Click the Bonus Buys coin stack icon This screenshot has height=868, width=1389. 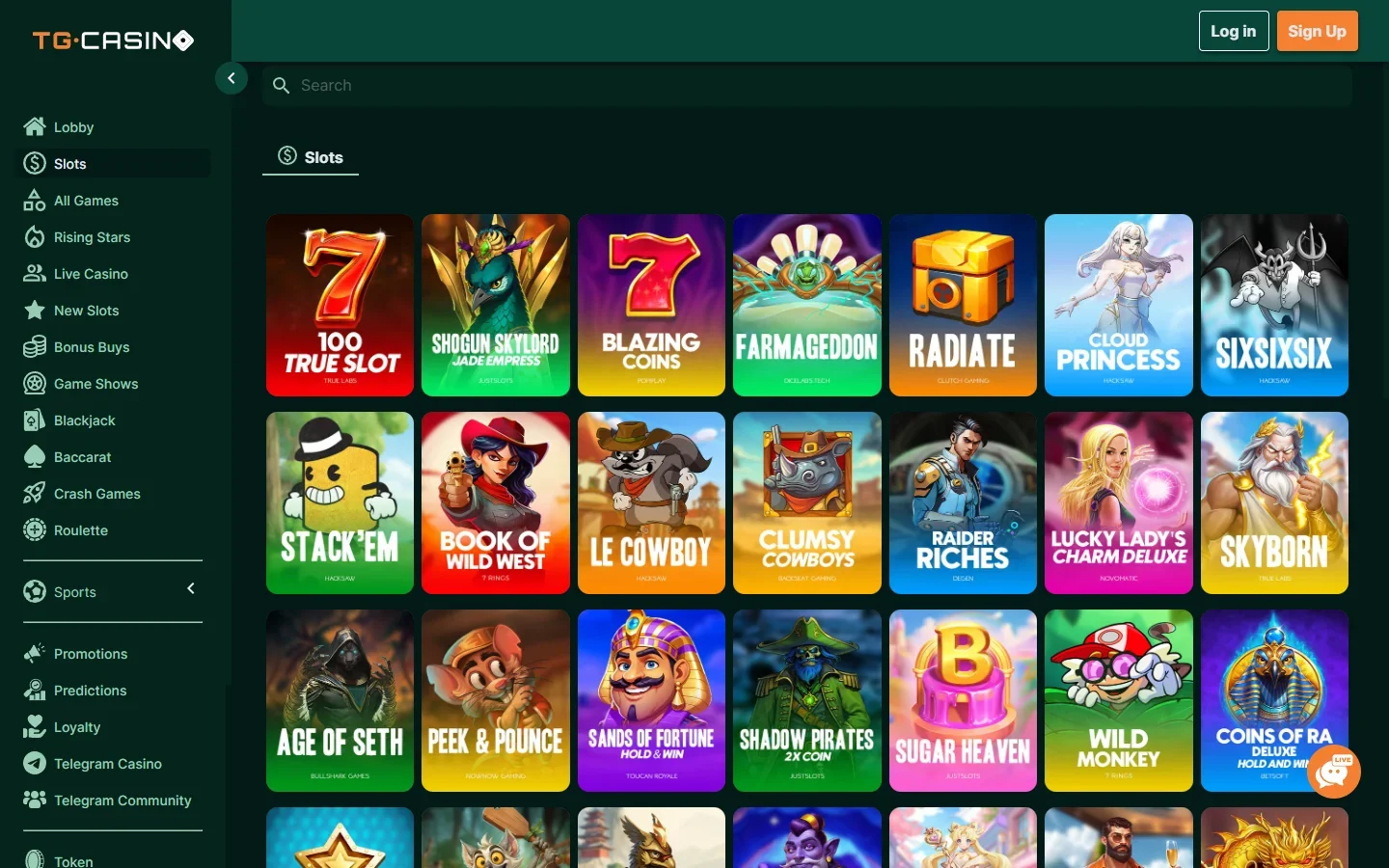click(35, 346)
